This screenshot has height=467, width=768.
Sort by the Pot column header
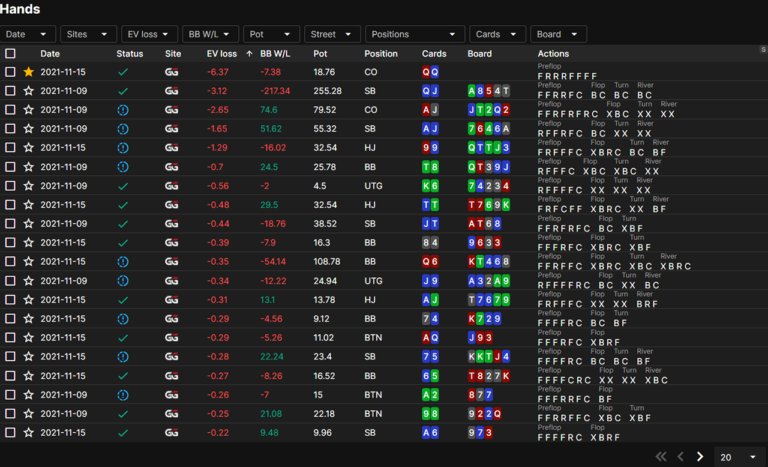(320, 54)
